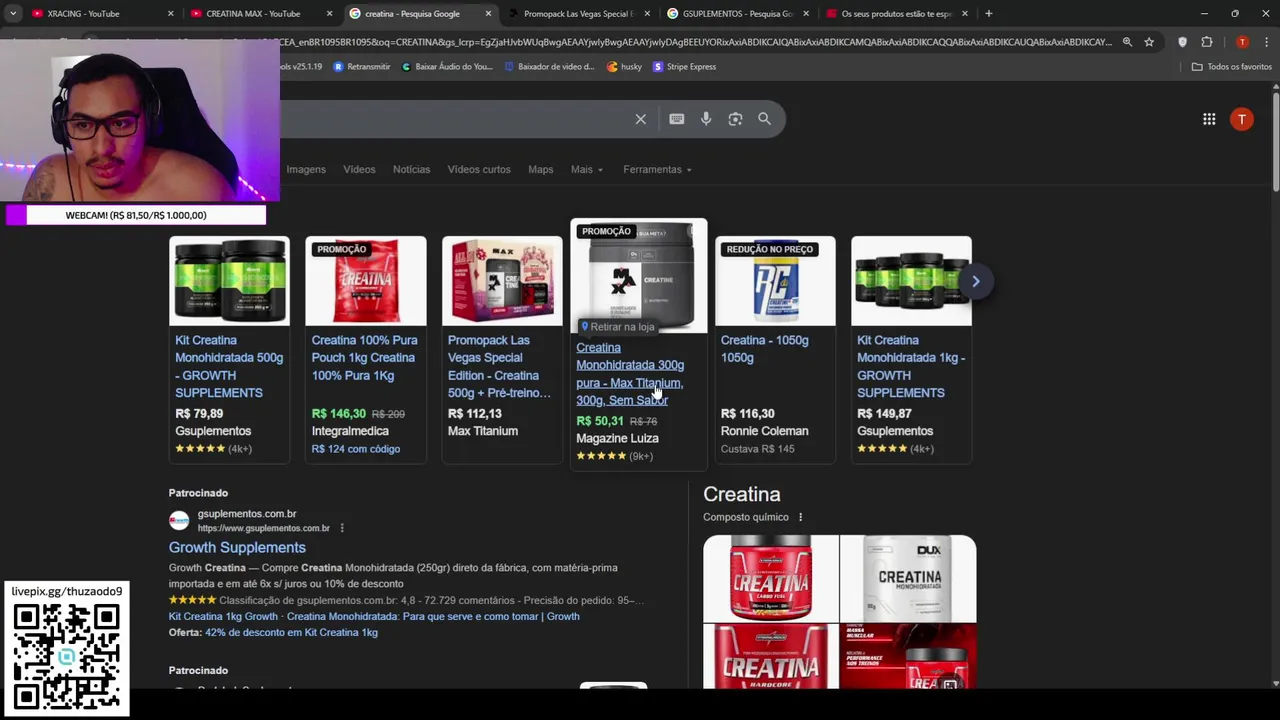Open the Google account avatar on the page
This screenshot has width=1280, height=720.
click(1241, 119)
